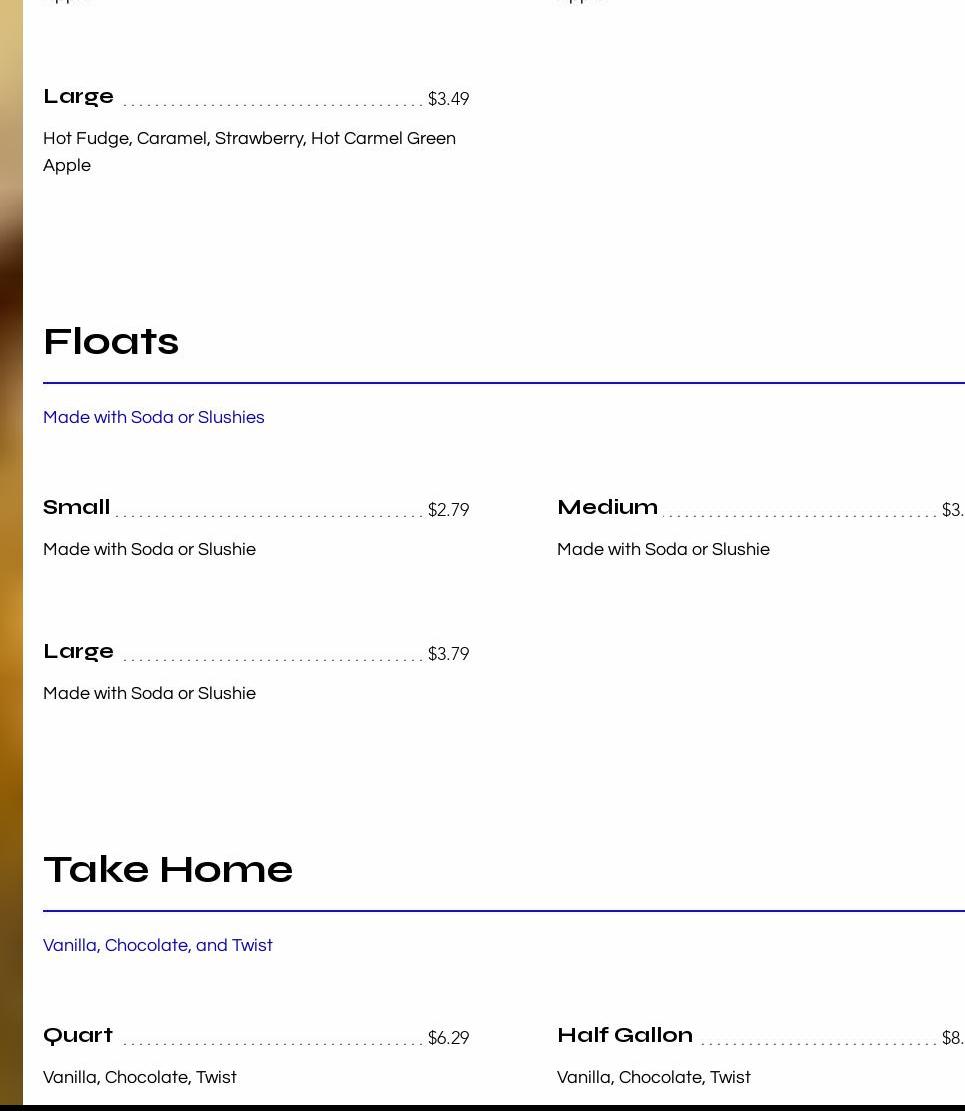This screenshot has height=1111, width=965.
Task: Click the Take Home section heading
Action: [x=168, y=870]
